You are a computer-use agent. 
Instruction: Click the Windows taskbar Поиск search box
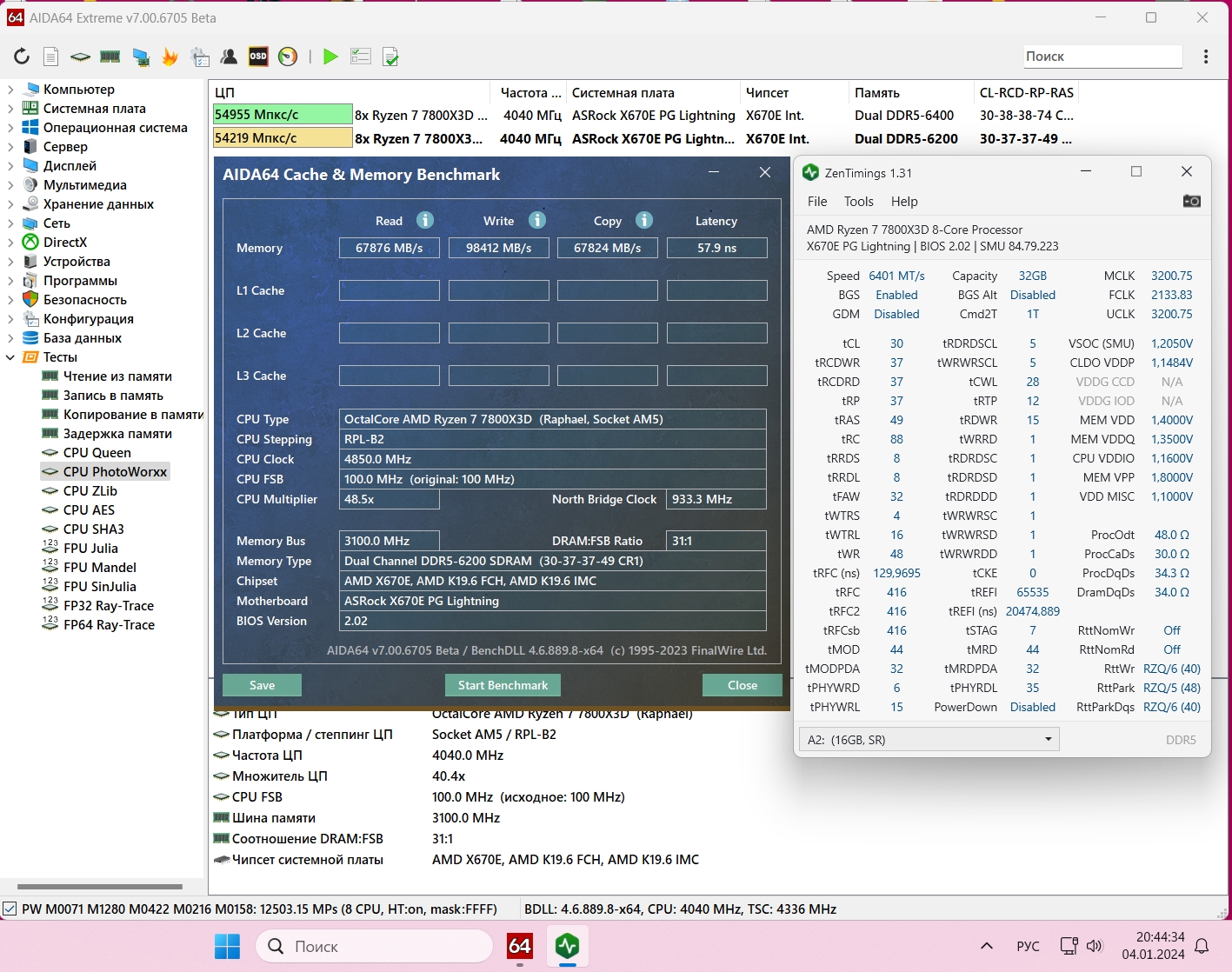pos(374,946)
